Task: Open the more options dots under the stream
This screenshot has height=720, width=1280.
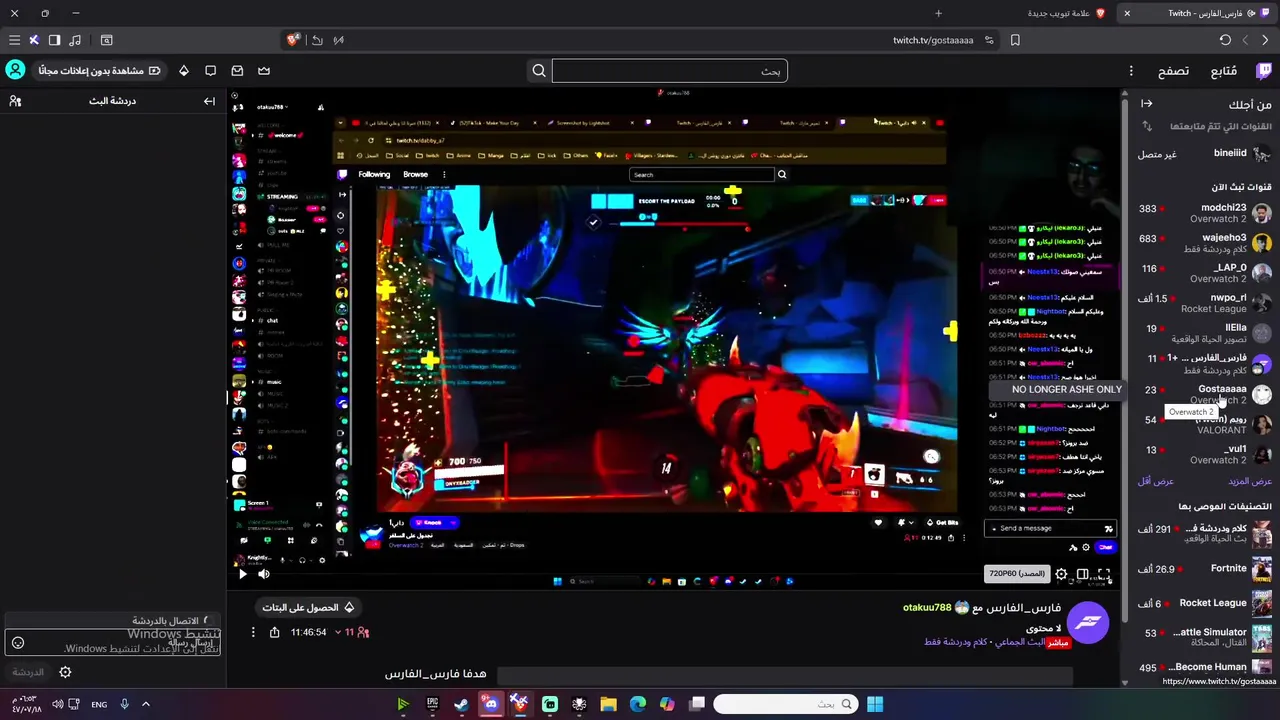Action: pyautogui.click(x=253, y=632)
